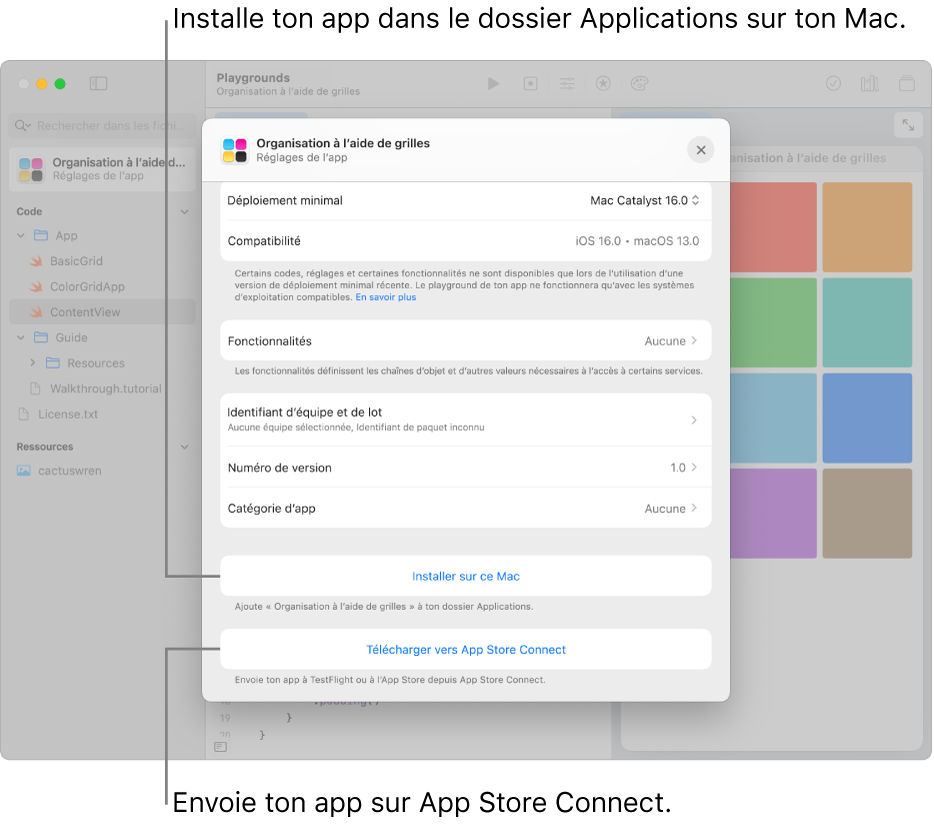Toggle the sidebar visibility icon
This screenshot has height=825, width=934.
coord(98,84)
